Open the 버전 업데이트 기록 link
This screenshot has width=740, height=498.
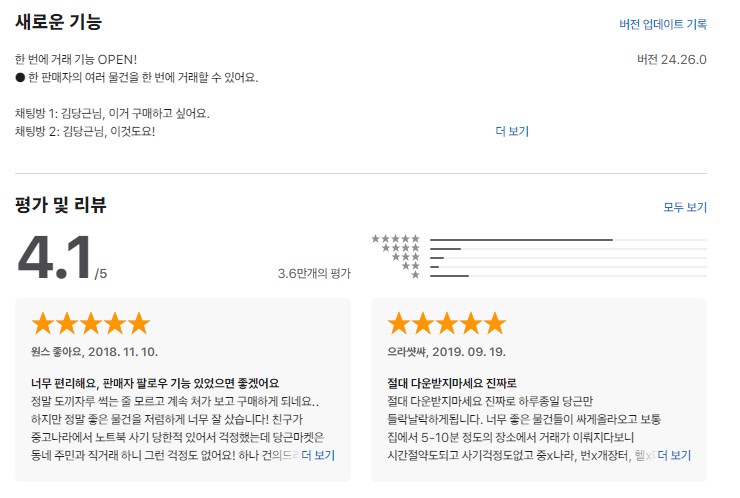[x=663, y=24]
